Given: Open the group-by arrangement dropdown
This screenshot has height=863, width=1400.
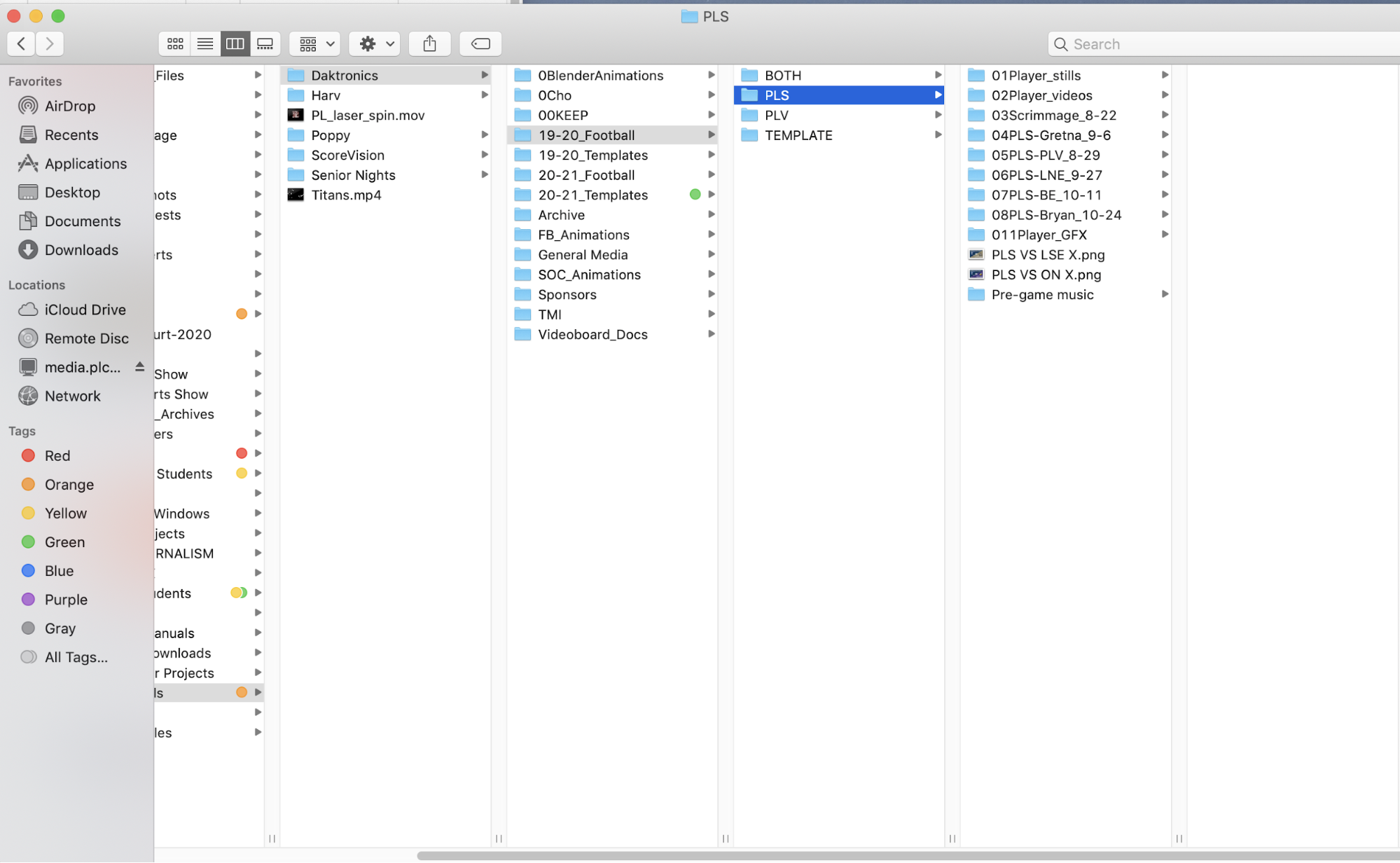Looking at the screenshot, I should (316, 44).
